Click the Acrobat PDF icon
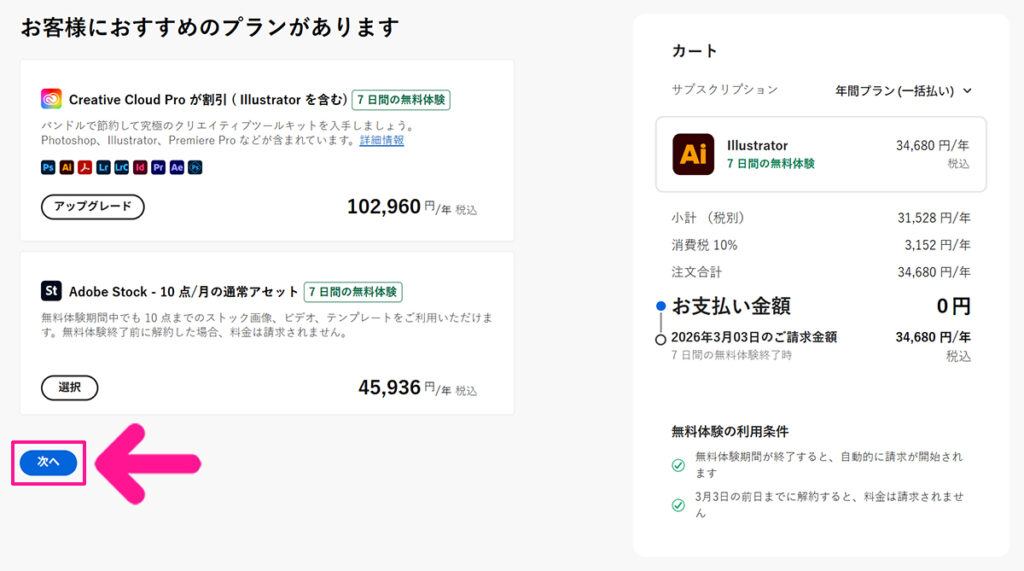This screenshot has height=571, width=1024. pos(85,167)
